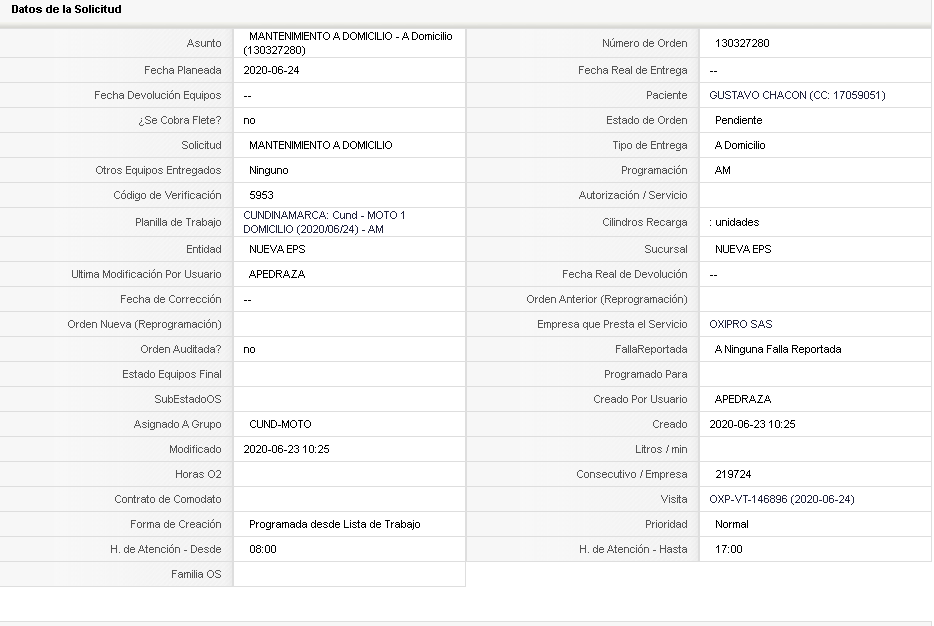Select the Entidad value NUEVA EPS
This screenshot has width=934, height=626.
[x=277, y=249]
